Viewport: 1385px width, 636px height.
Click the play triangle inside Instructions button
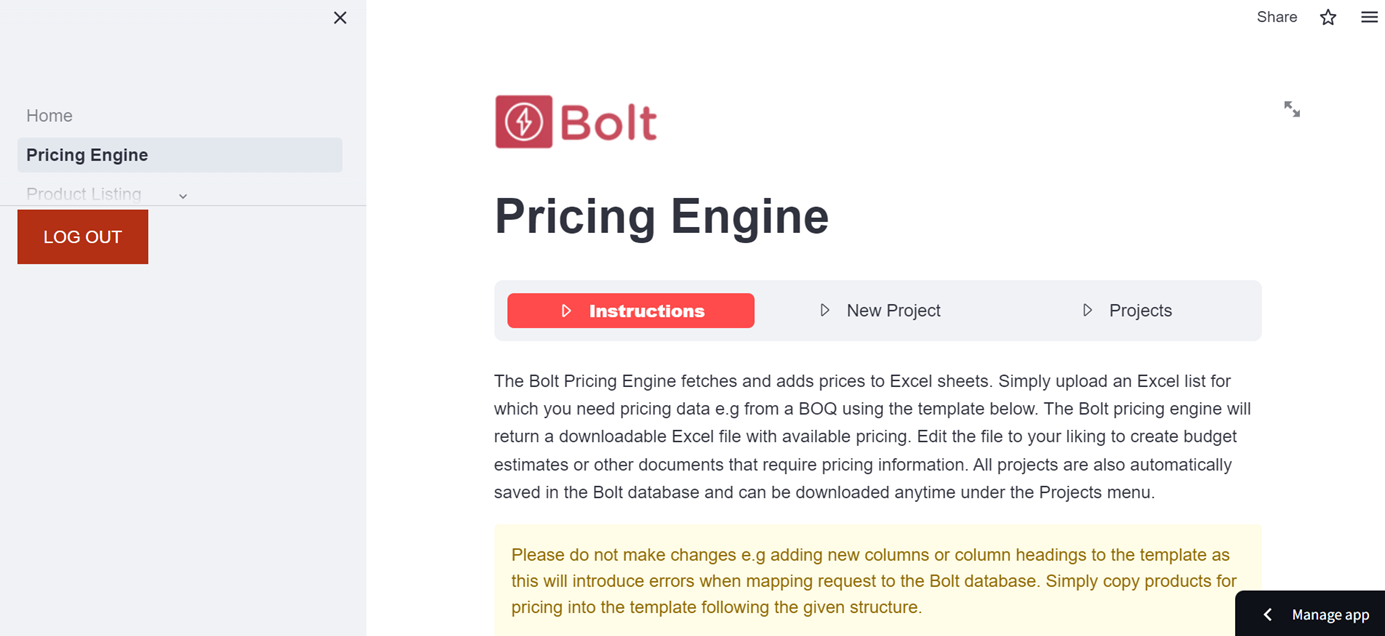(x=567, y=310)
